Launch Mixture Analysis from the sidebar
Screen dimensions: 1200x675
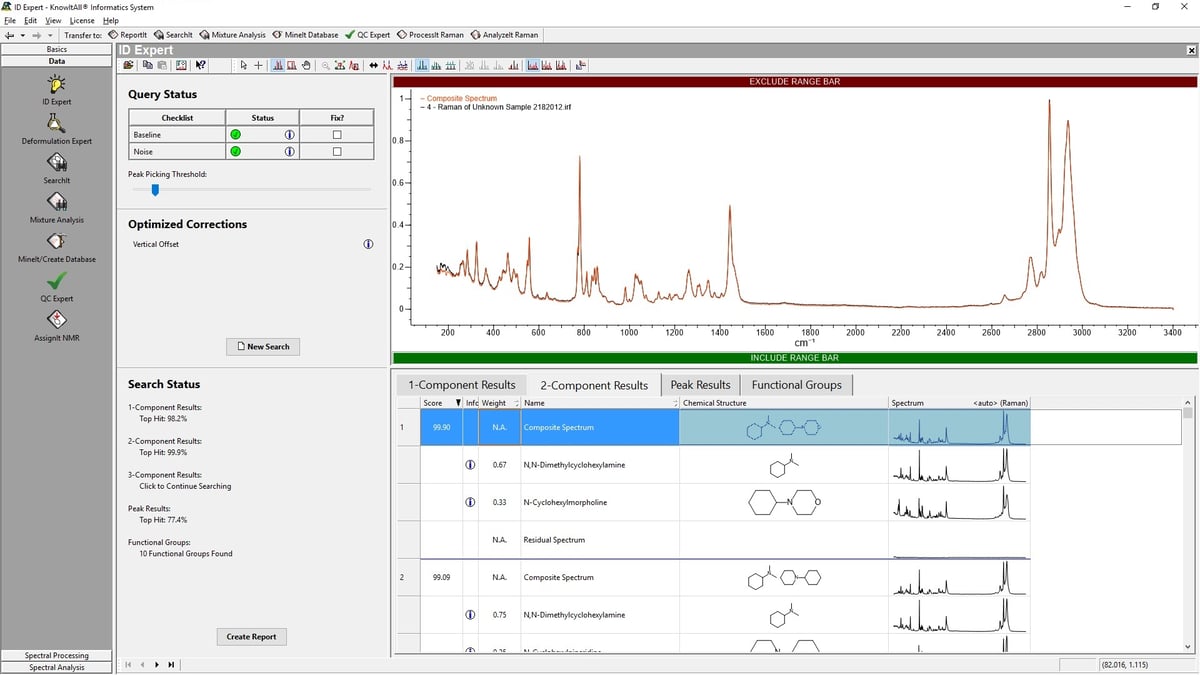pos(56,204)
